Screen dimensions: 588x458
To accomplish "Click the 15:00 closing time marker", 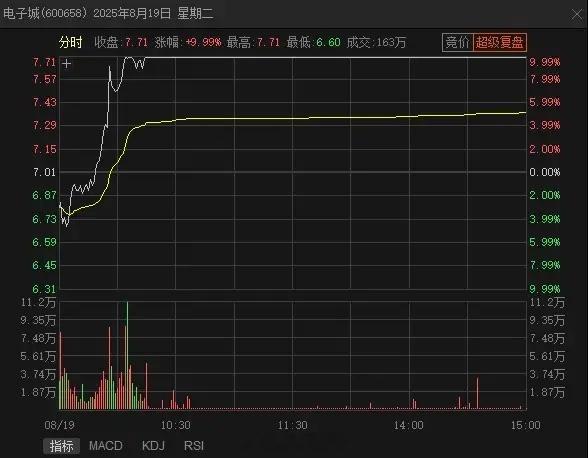I will pyautogui.click(x=525, y=425).
